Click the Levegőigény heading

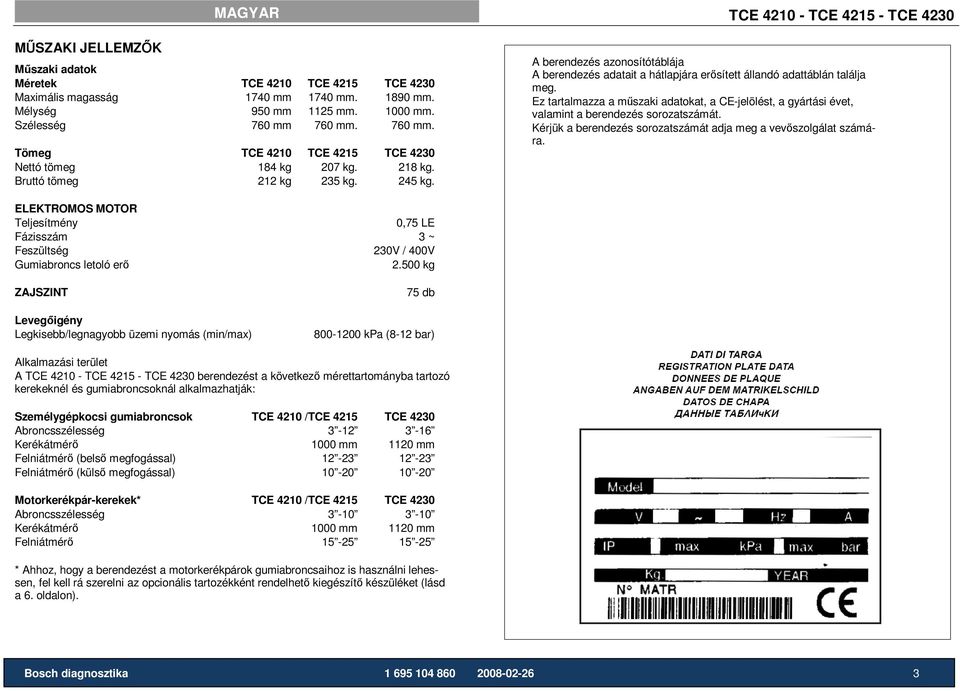48,320
